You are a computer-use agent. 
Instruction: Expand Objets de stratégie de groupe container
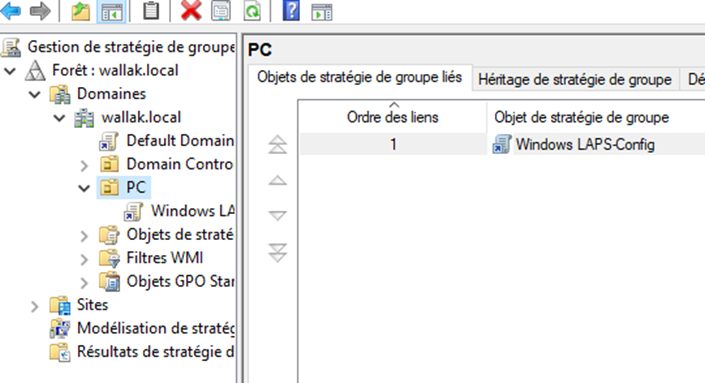point(84,236)
